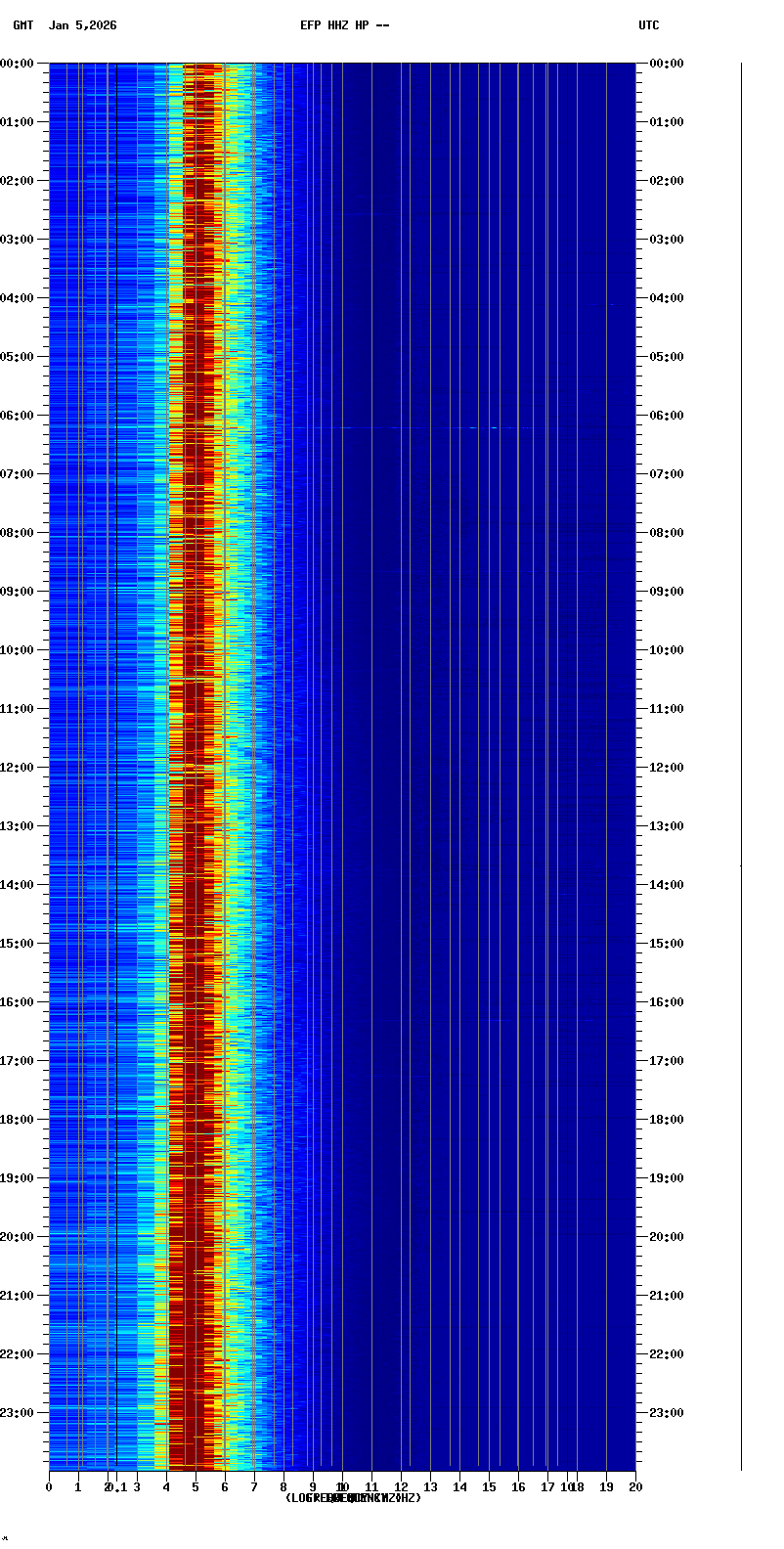Click the 16 Hz frequency axis label
784x1549 pixels.
tap(518, 1487)
